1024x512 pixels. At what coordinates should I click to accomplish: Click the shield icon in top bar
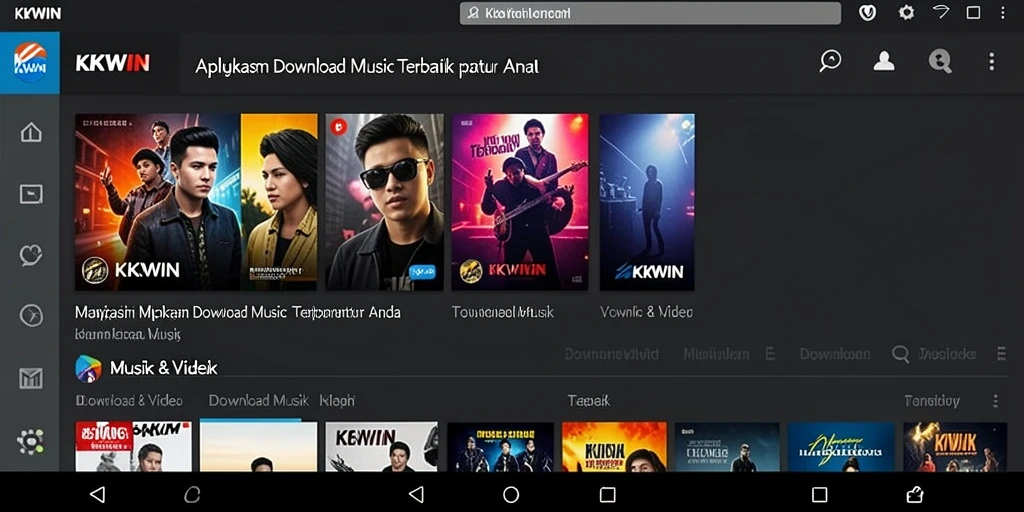867,12
